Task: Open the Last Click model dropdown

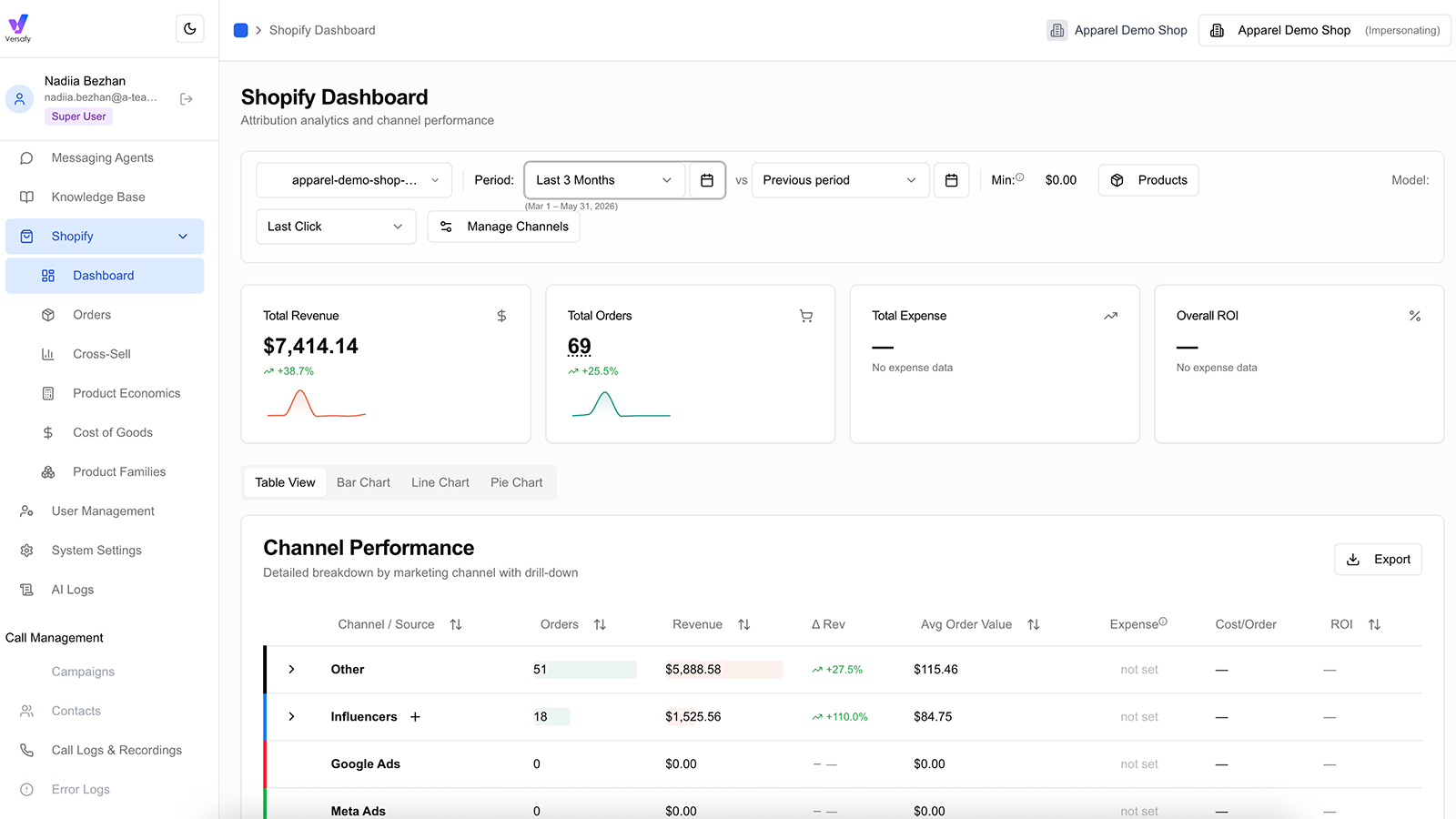Action: pos(336,227)
